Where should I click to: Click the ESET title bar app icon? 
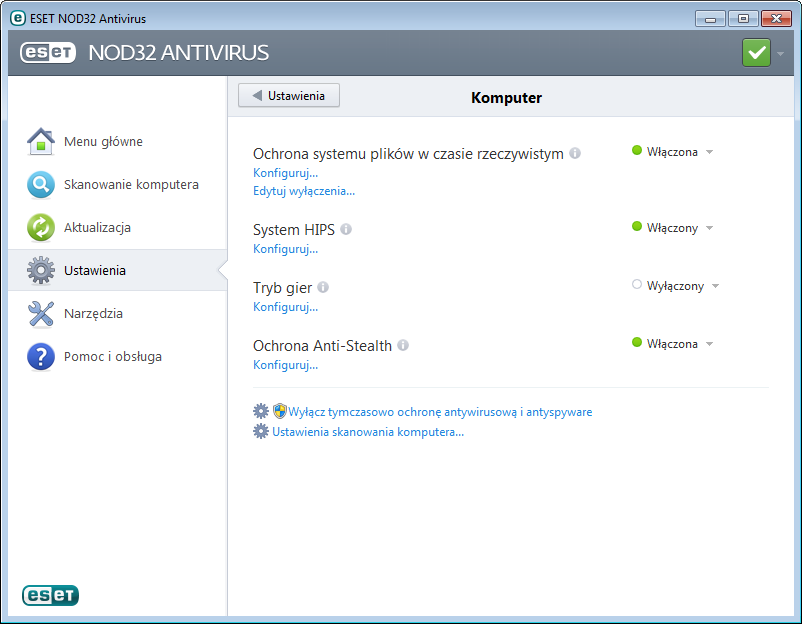(17, 18)
